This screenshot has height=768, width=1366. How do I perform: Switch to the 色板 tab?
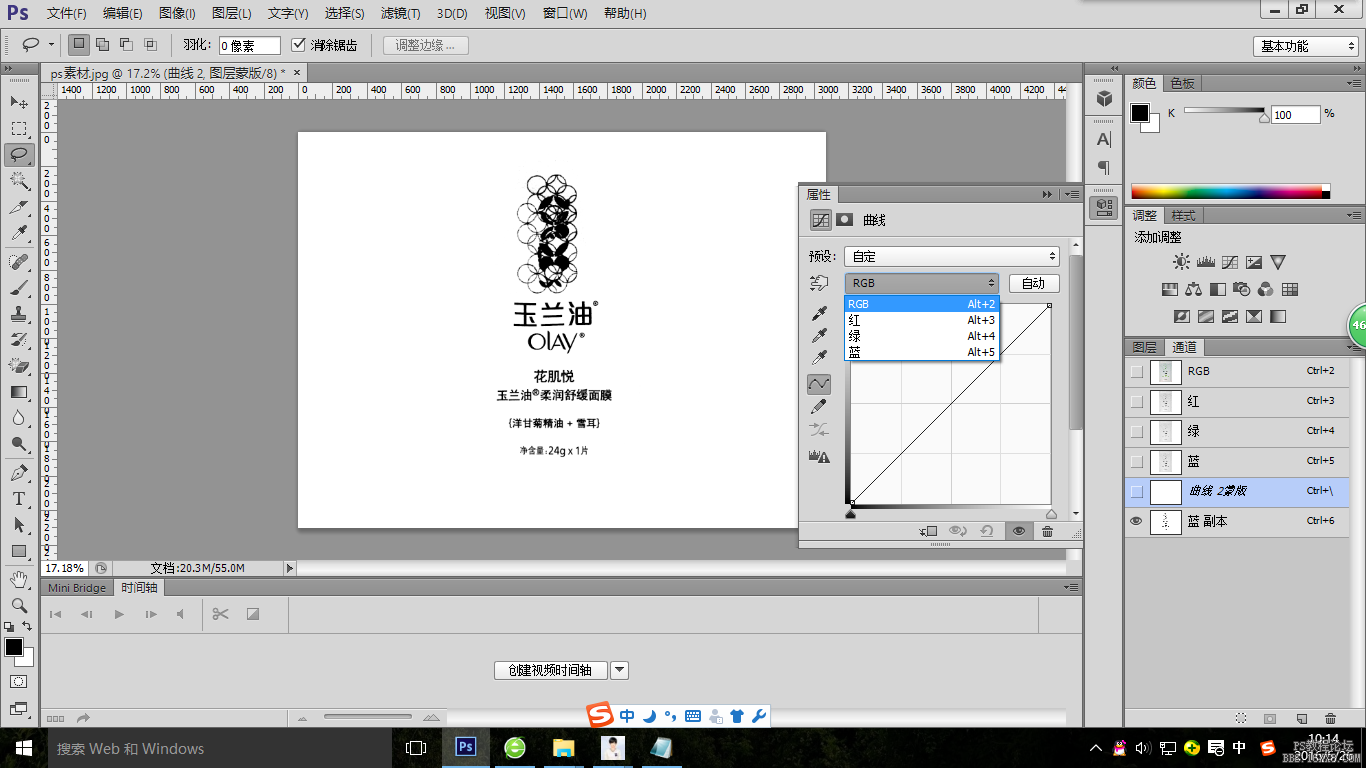pyautogui.click(x=1183, y=83)
